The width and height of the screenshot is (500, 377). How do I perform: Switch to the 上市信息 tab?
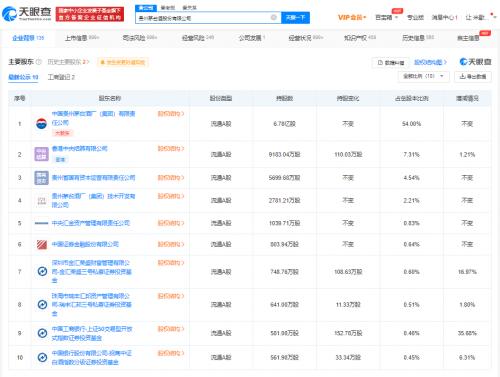[x=82, y=38]
